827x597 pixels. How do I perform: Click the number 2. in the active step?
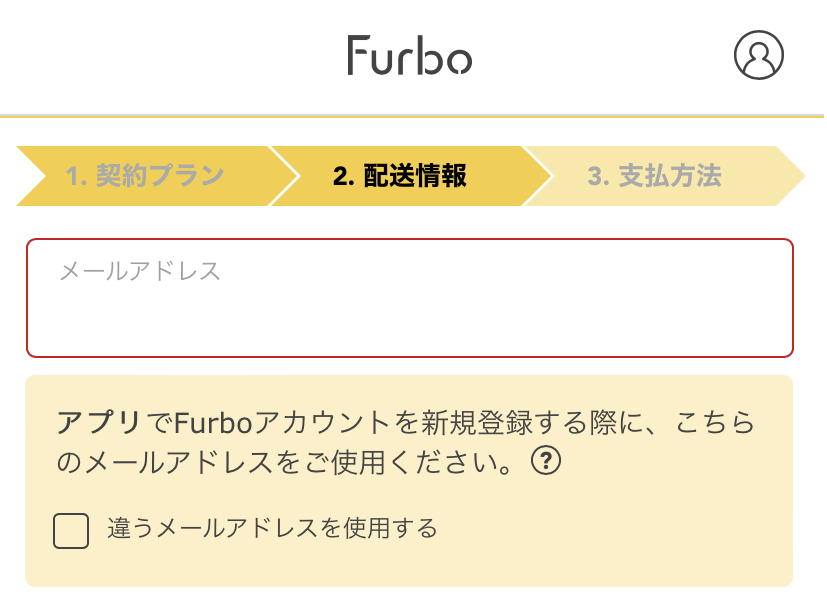(x=344, y=177)
